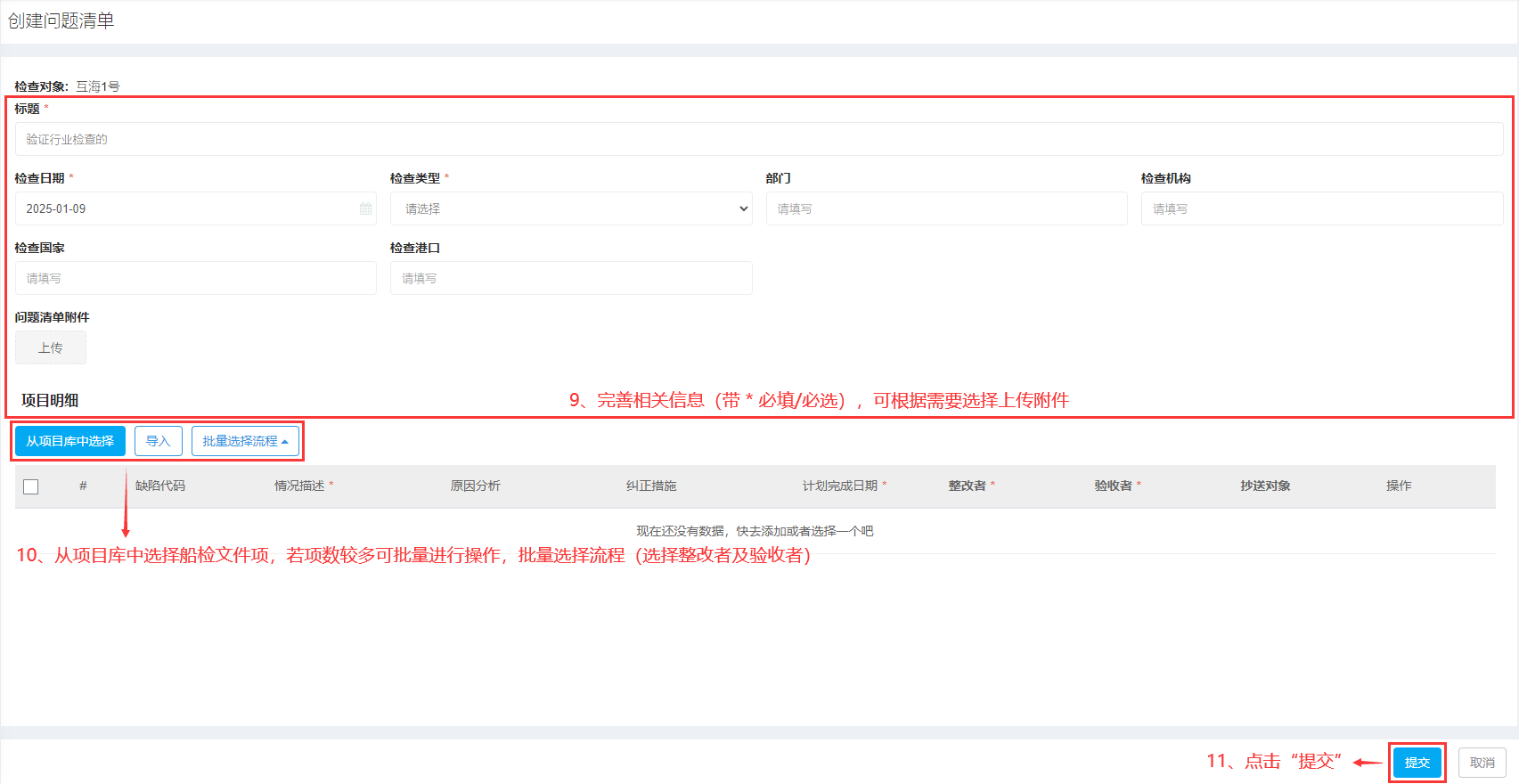1519x784 pixels.
Task: Click the 检查日期 date field
Action: point(196,208)
